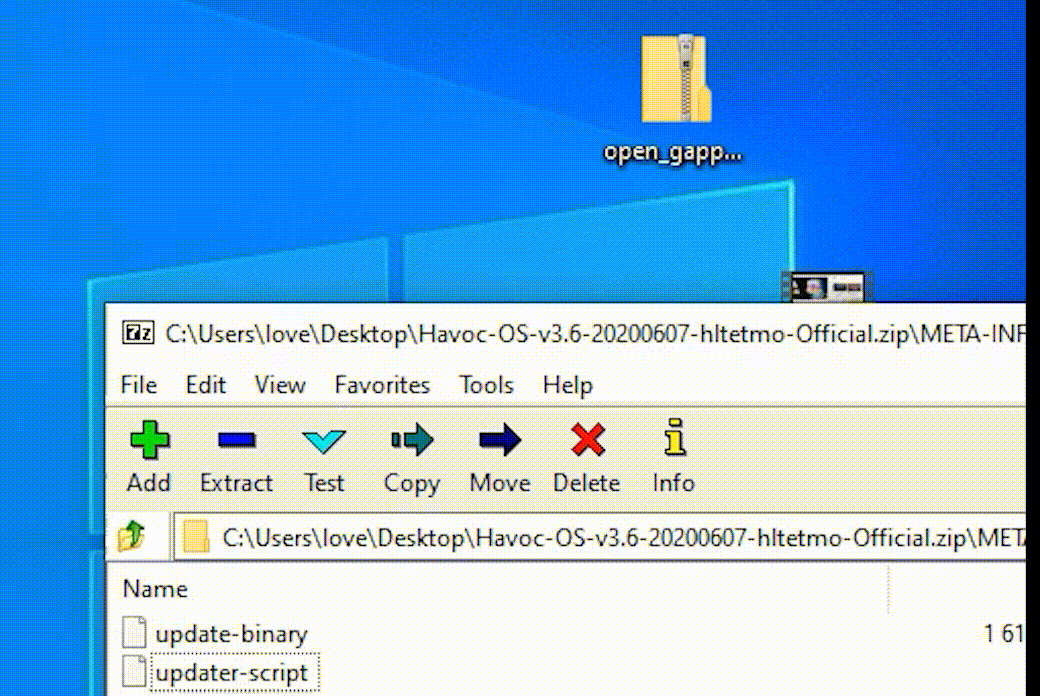Hit the red Delete X icon
The height and width of the screenshot is (696, 1040).
pos(587,440)
